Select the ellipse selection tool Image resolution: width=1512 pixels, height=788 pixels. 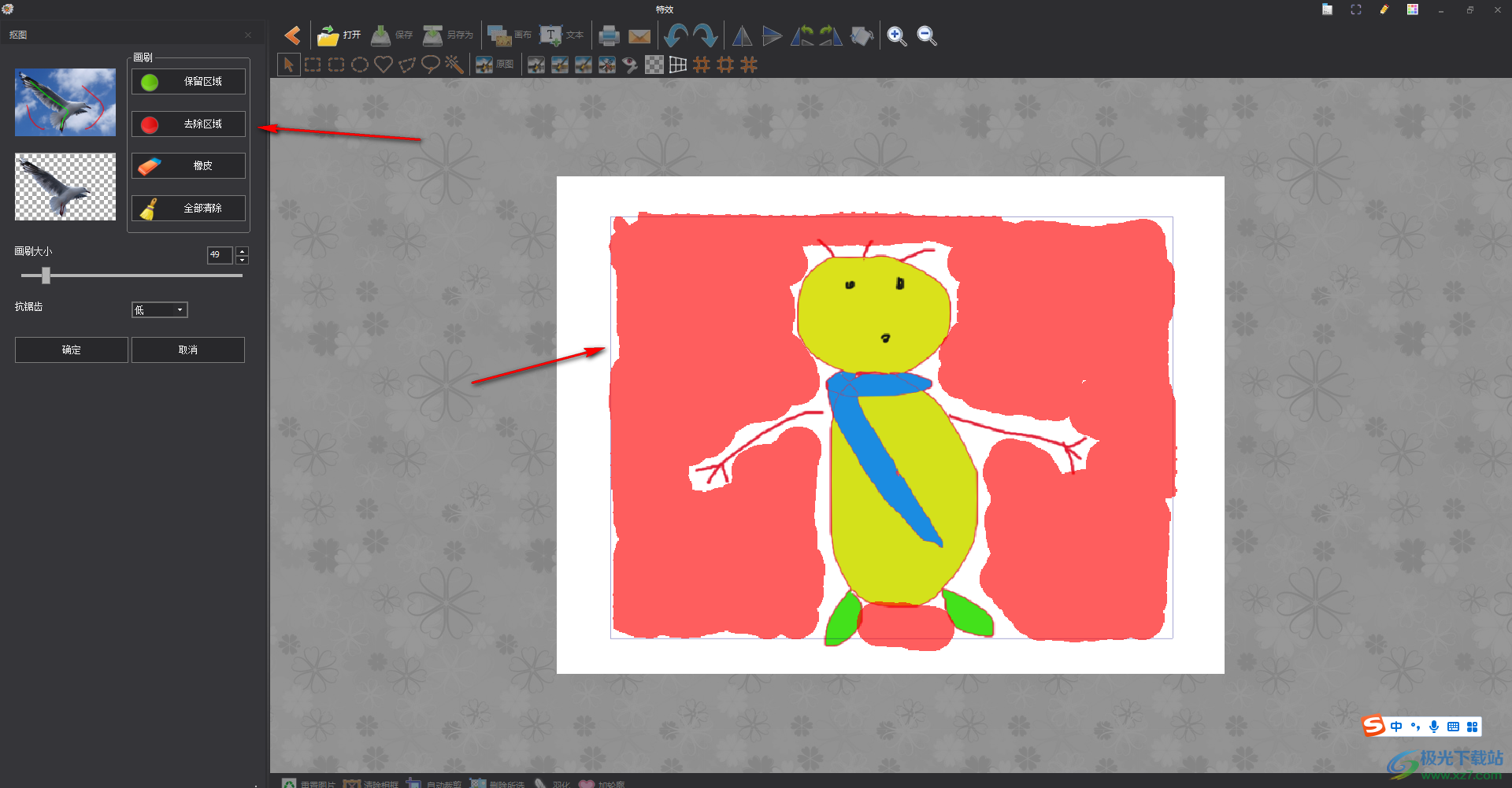click(x=360, y=65)
